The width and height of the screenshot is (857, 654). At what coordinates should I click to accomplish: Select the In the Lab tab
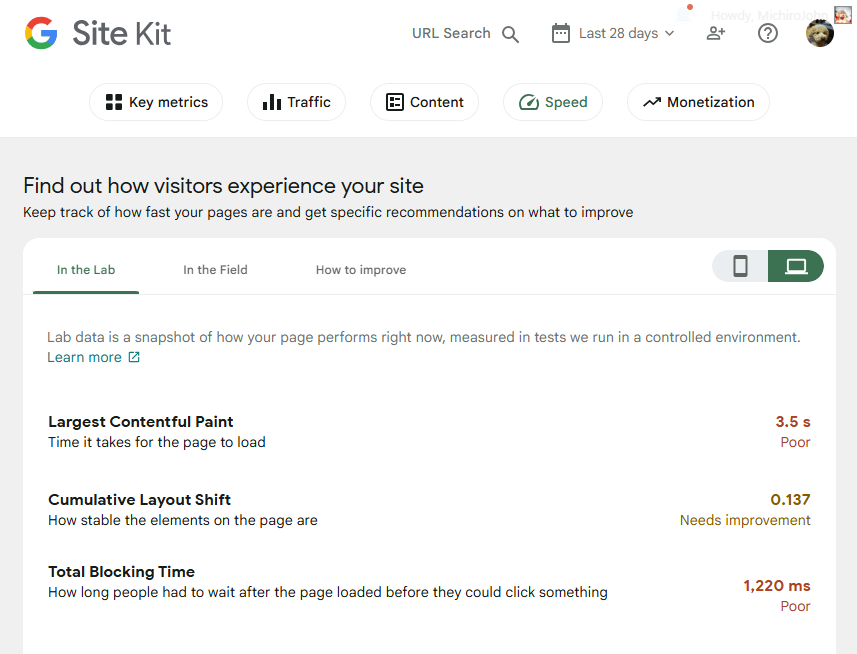(86, 269)
